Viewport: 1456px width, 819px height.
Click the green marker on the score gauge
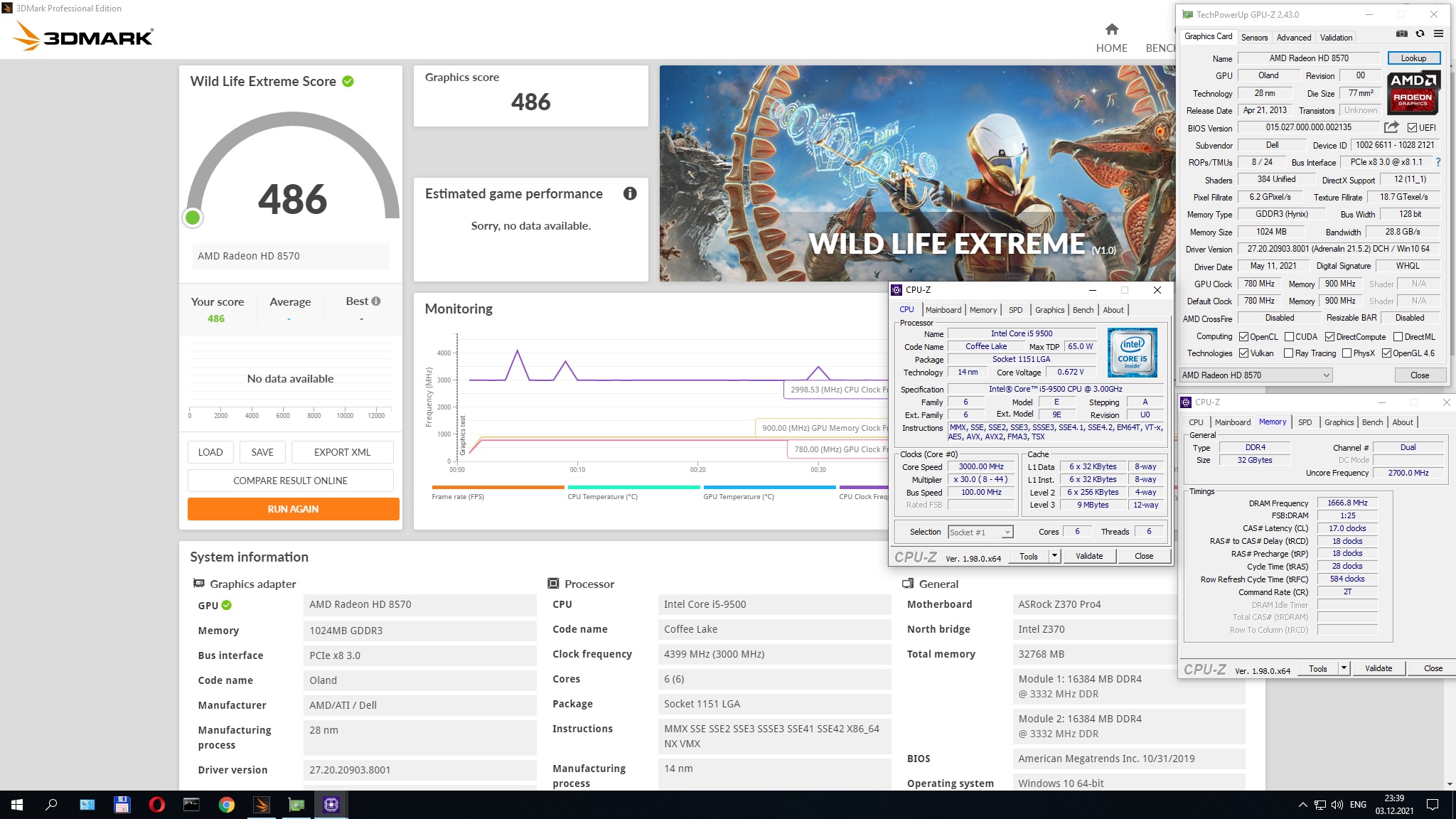[193, 218]
